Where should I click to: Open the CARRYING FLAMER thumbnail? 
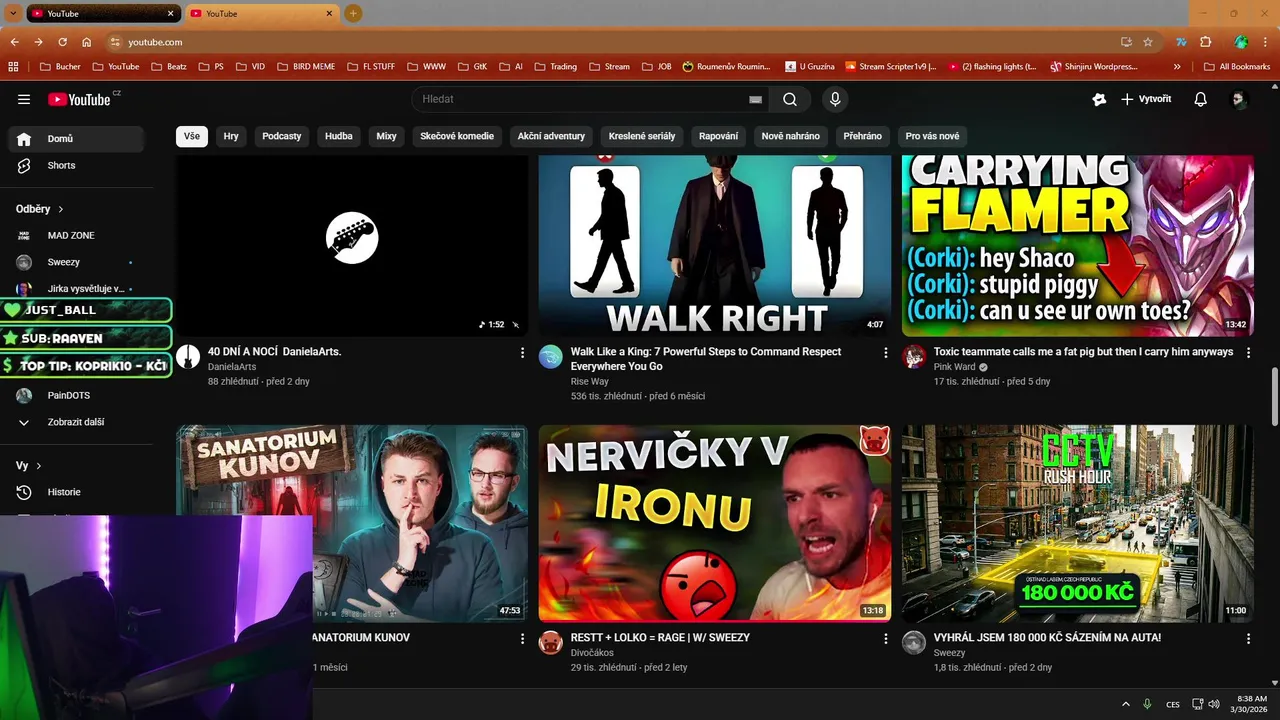pyautogui.click(x=1077, y=246)
